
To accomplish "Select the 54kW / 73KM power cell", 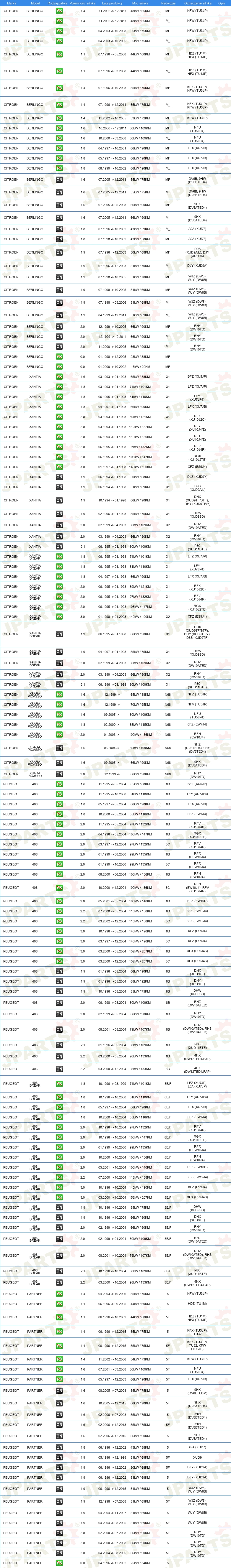I will pos(140,1359).
